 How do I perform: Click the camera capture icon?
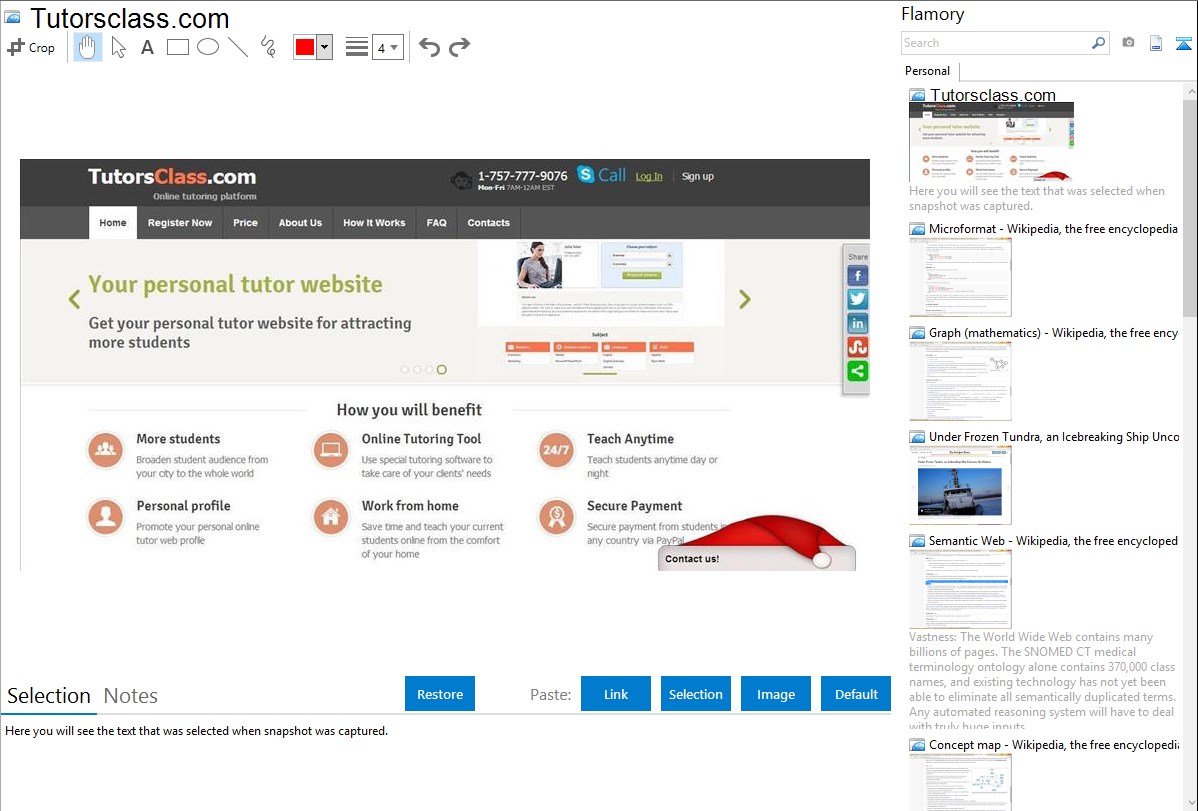pyautogui.click(x=1128, y=43)
